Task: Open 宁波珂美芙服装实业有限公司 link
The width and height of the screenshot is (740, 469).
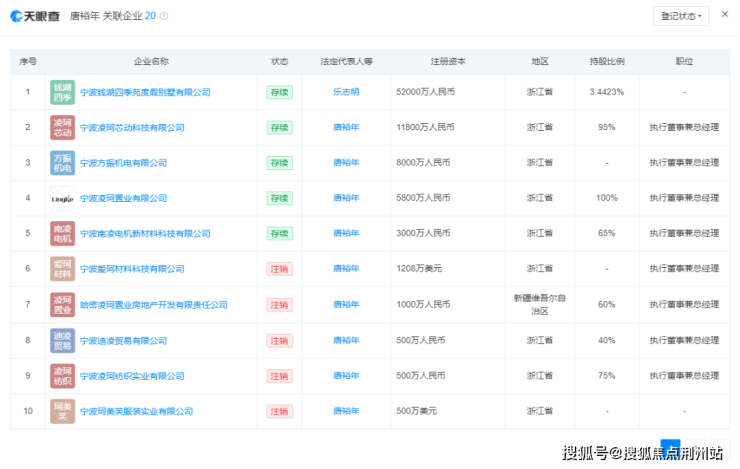Action: click(136, 411)
